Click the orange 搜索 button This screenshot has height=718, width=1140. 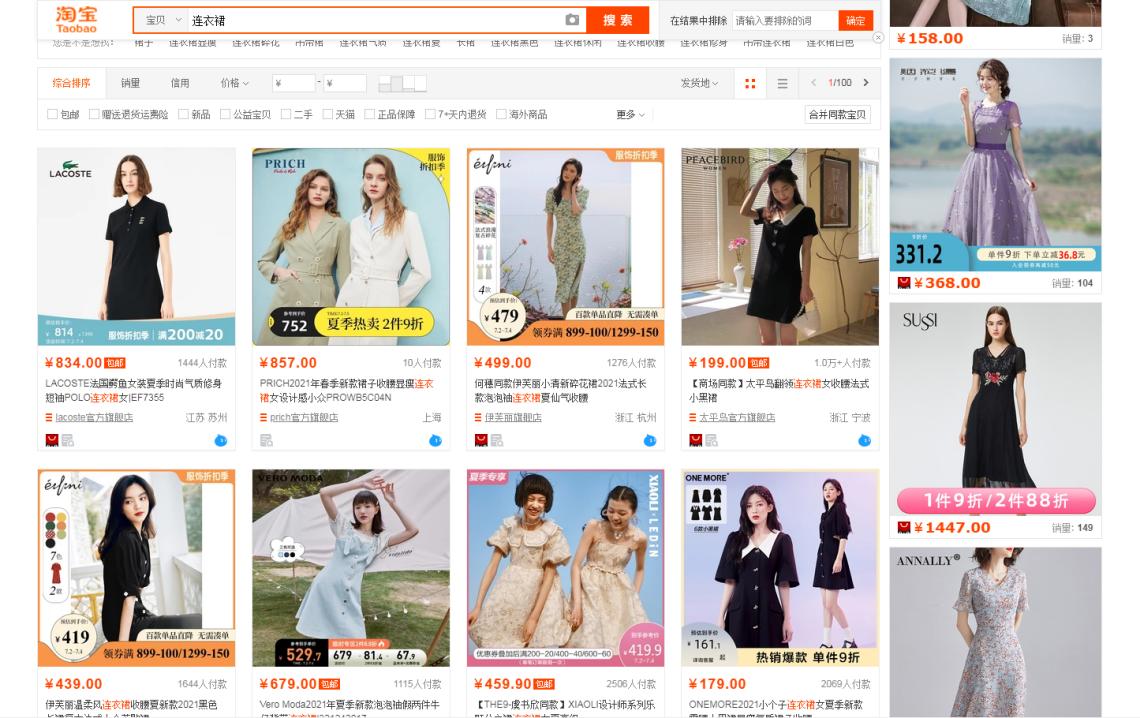(617, 20)
